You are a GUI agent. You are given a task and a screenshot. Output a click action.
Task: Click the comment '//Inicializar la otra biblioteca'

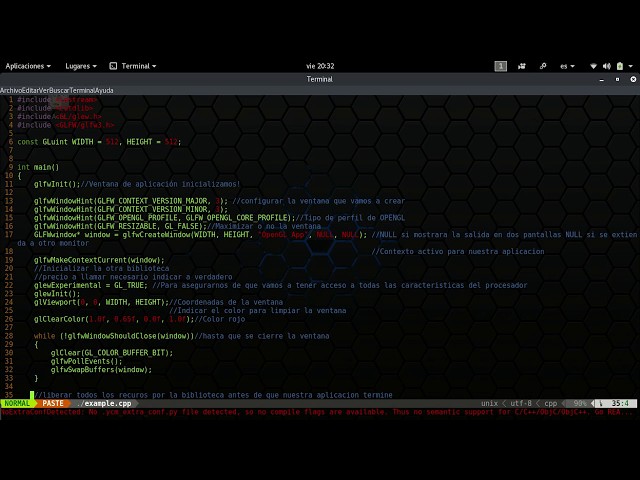click(101, 269)
